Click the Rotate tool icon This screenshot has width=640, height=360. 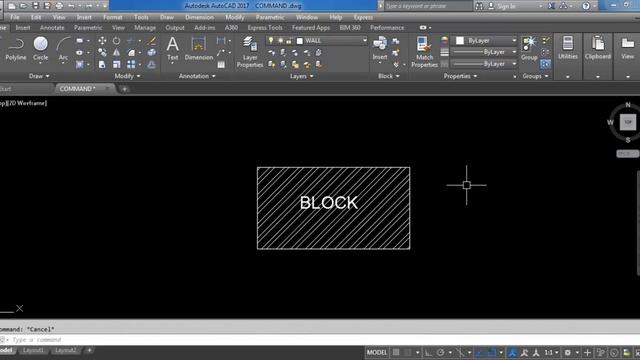[x=116, y=40]
